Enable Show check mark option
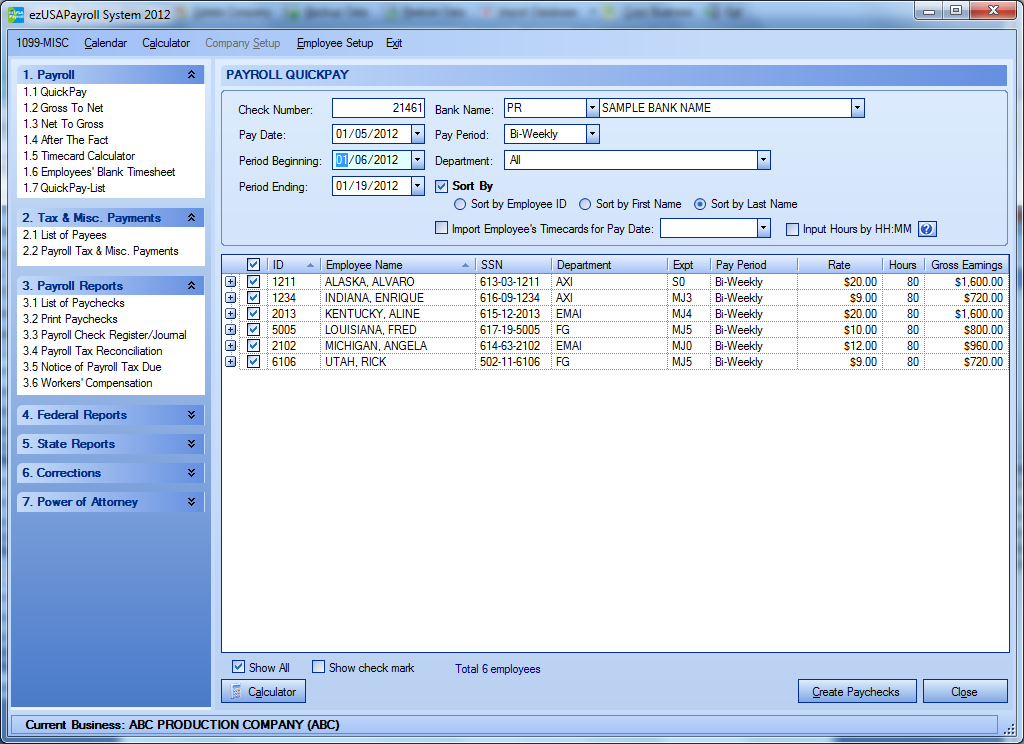The image size is (1024, 744). pyautogui.click(x=319, y=668)
